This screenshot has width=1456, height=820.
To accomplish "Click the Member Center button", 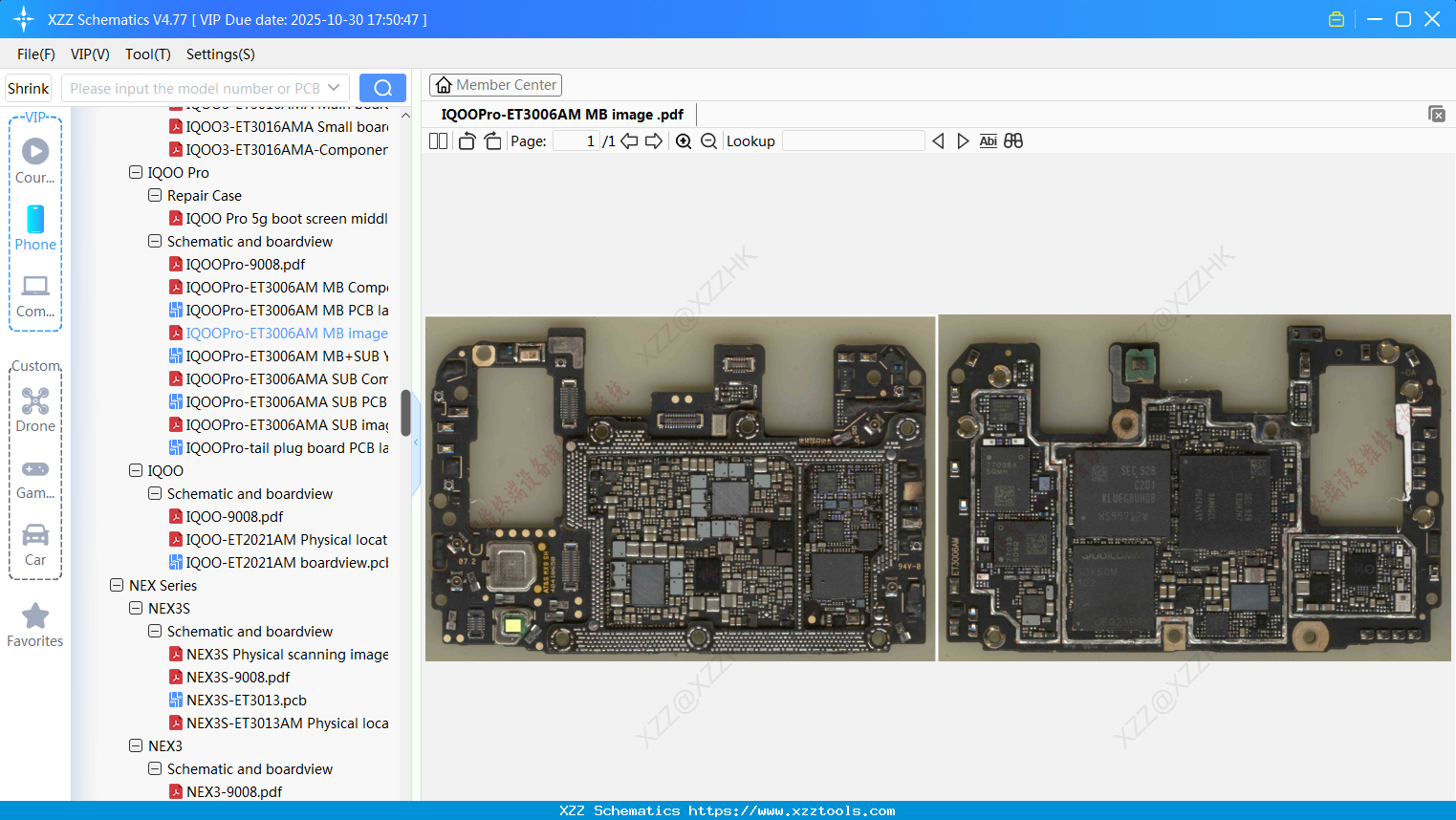I will click(x=495, y=85).
